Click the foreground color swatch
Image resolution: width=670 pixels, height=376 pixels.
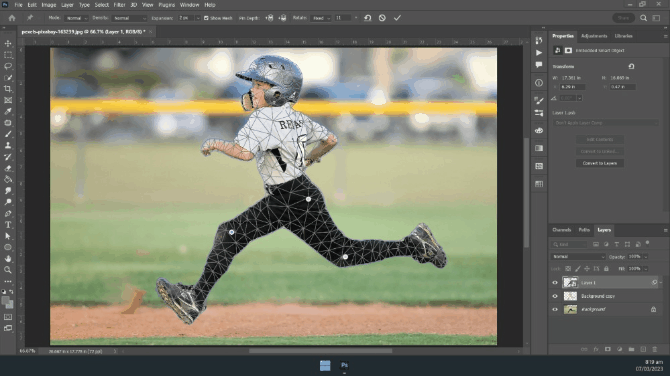6,301
